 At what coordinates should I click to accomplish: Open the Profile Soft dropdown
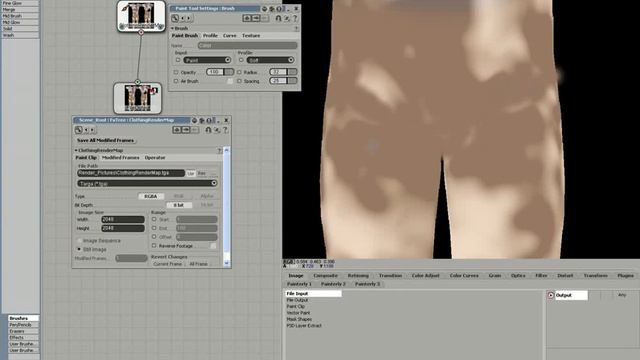pos(271,60)
